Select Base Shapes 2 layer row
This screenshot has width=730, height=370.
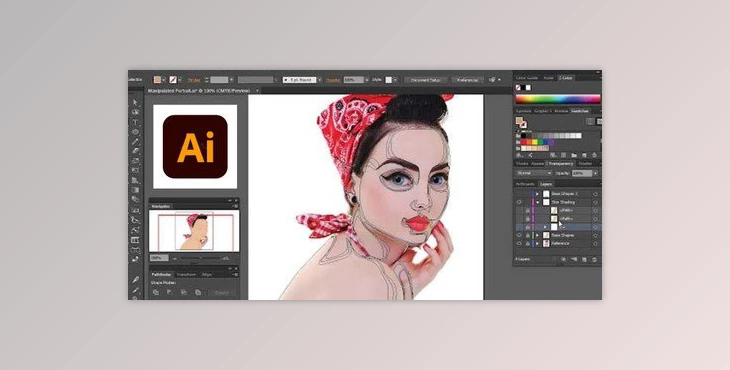click(557, 194)
